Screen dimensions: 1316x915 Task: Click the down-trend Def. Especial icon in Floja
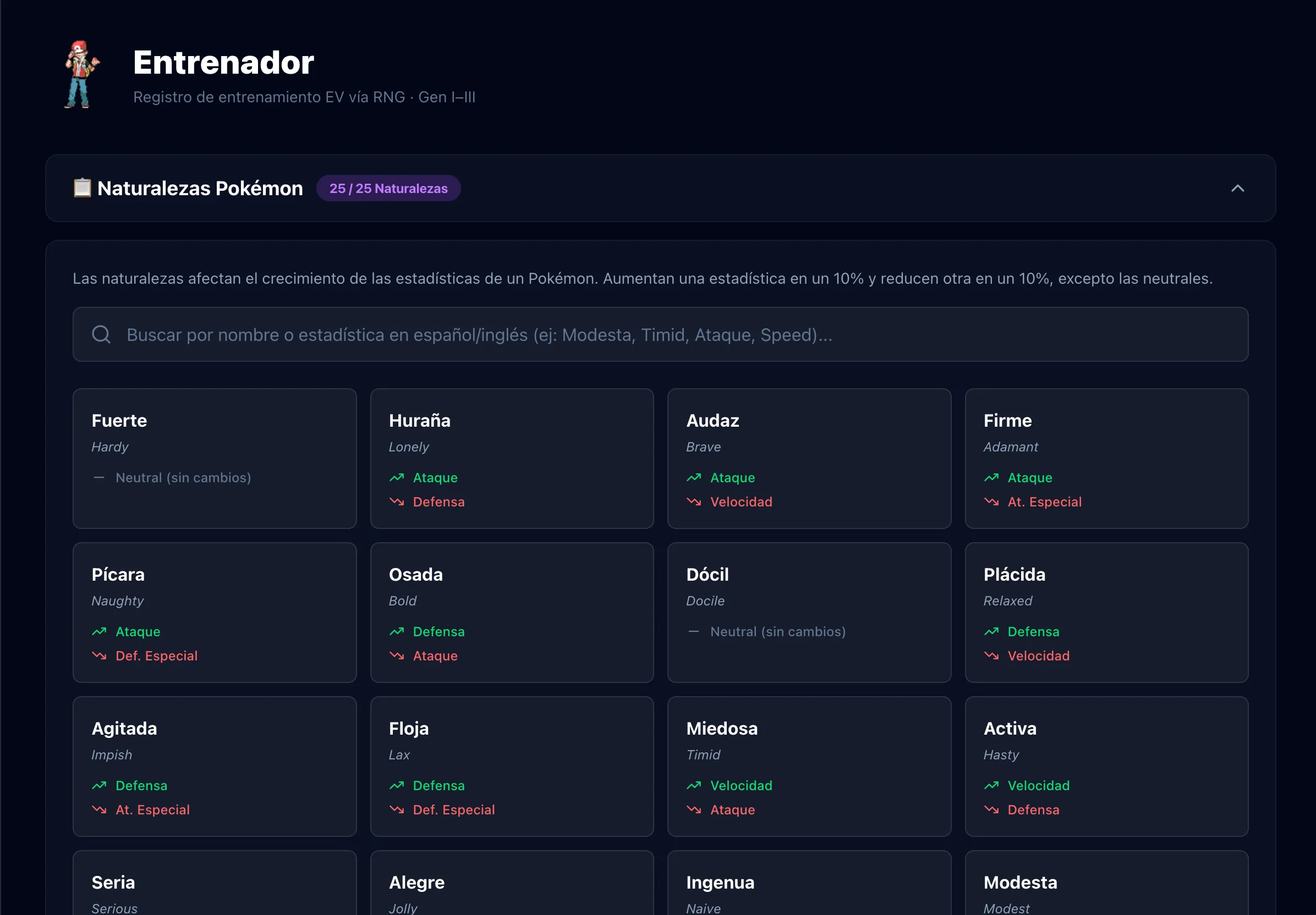pyautogui.click(x=397, y=809)
